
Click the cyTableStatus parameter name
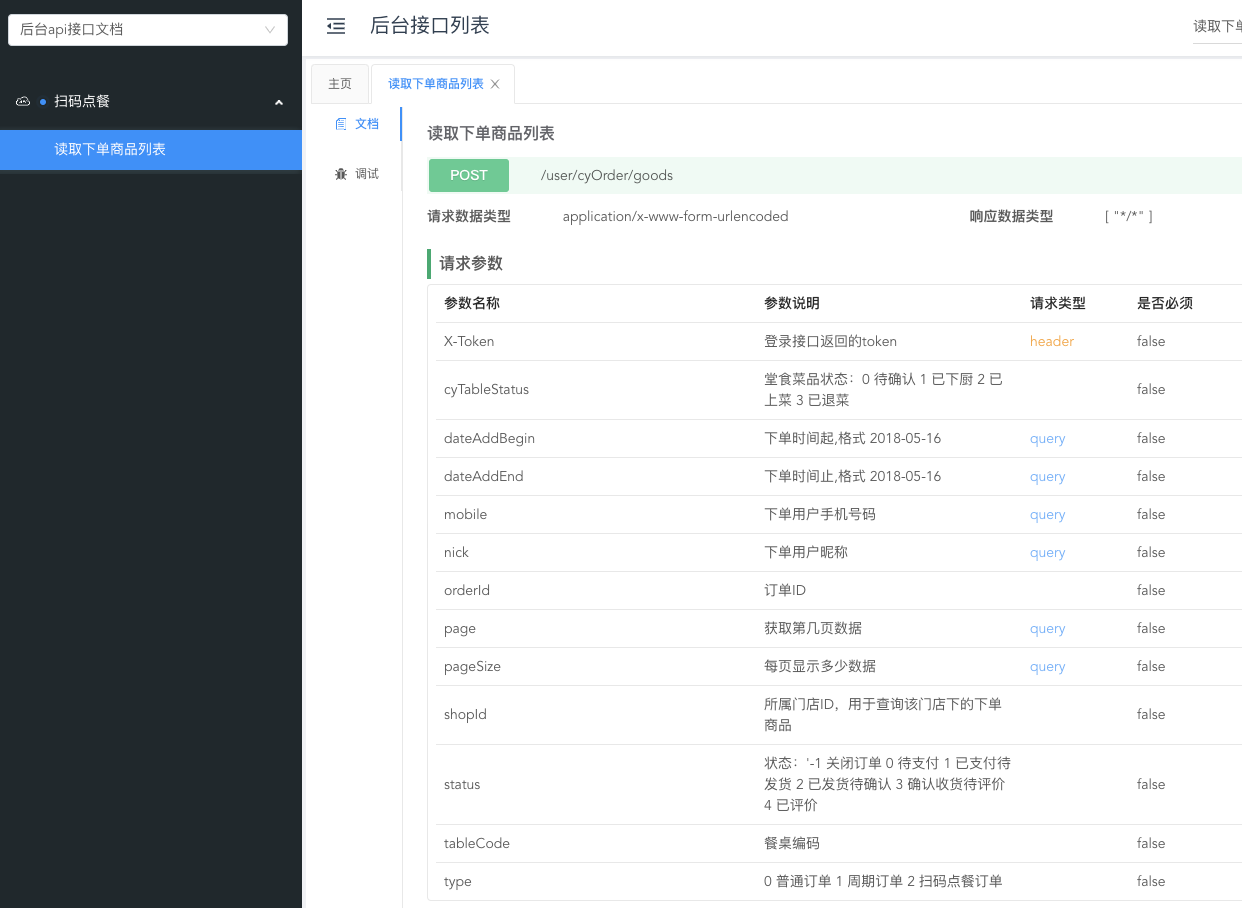click(x=487, y=390)
